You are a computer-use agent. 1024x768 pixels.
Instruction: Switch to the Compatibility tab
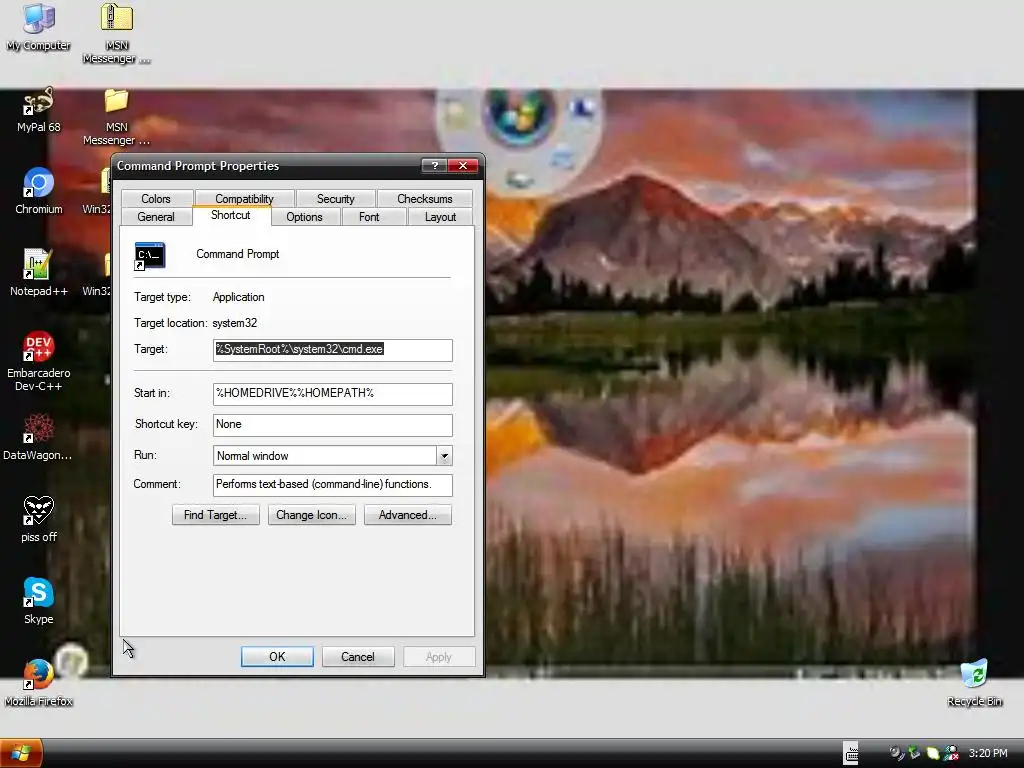[244, 199]
